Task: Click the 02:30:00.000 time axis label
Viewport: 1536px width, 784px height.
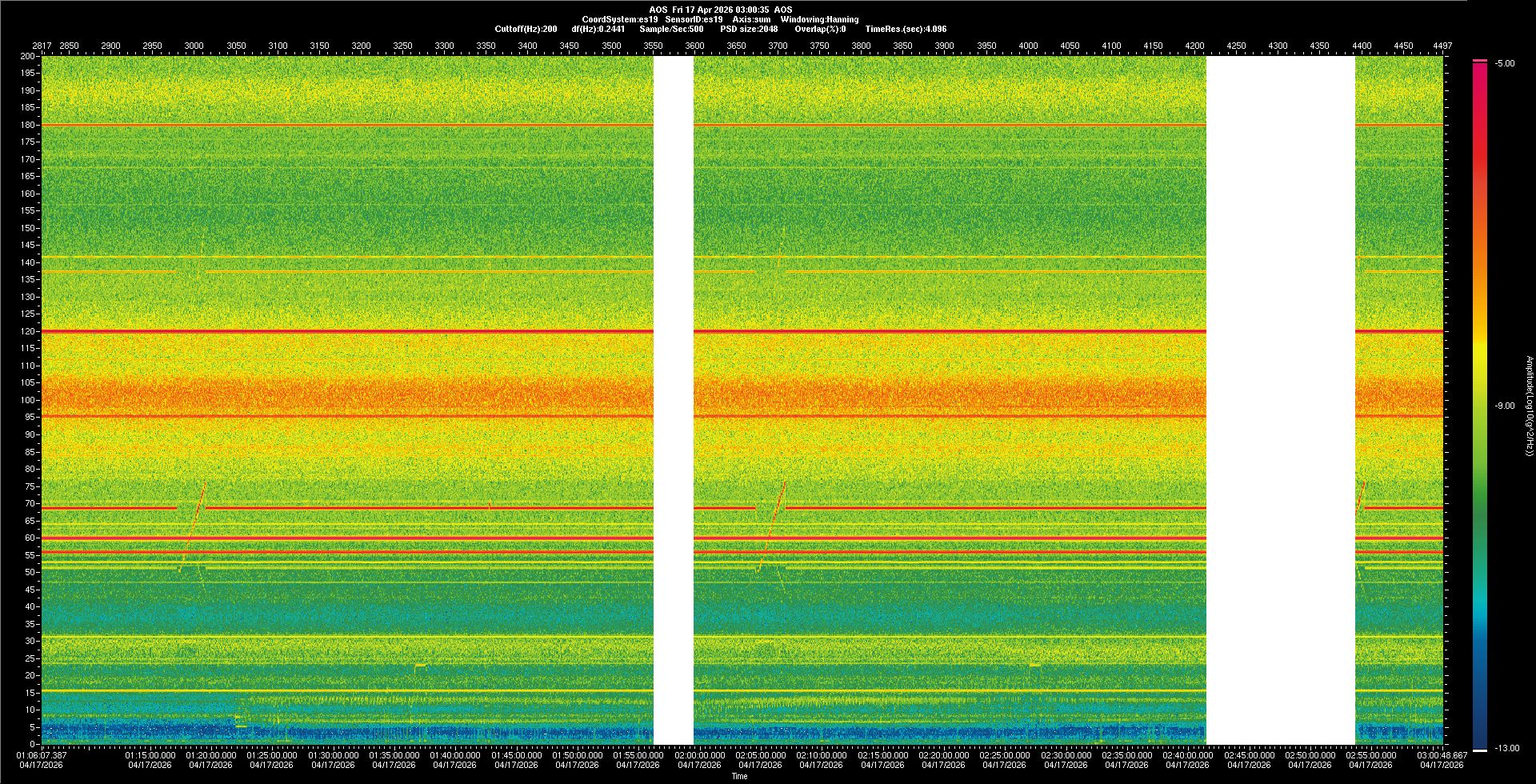Action: [1065, 754]
